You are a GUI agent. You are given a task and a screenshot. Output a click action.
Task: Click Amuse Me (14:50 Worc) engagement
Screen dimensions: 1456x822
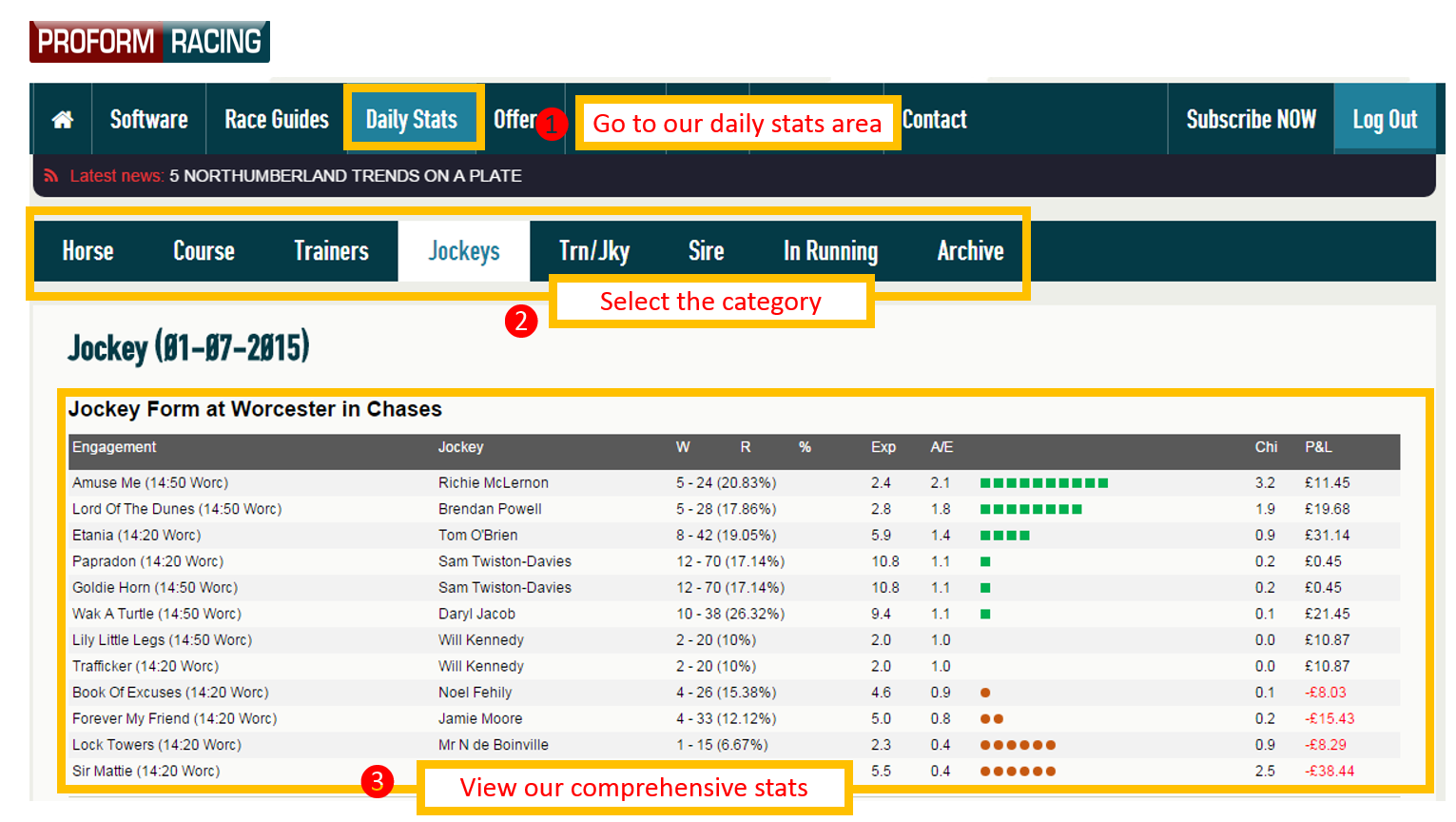(150, 483)
